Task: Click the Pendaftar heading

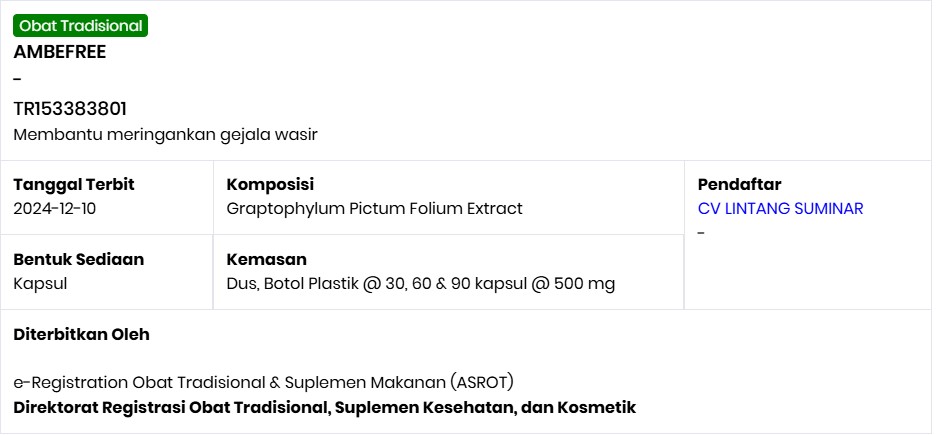Action: click(x=739, y=185)
